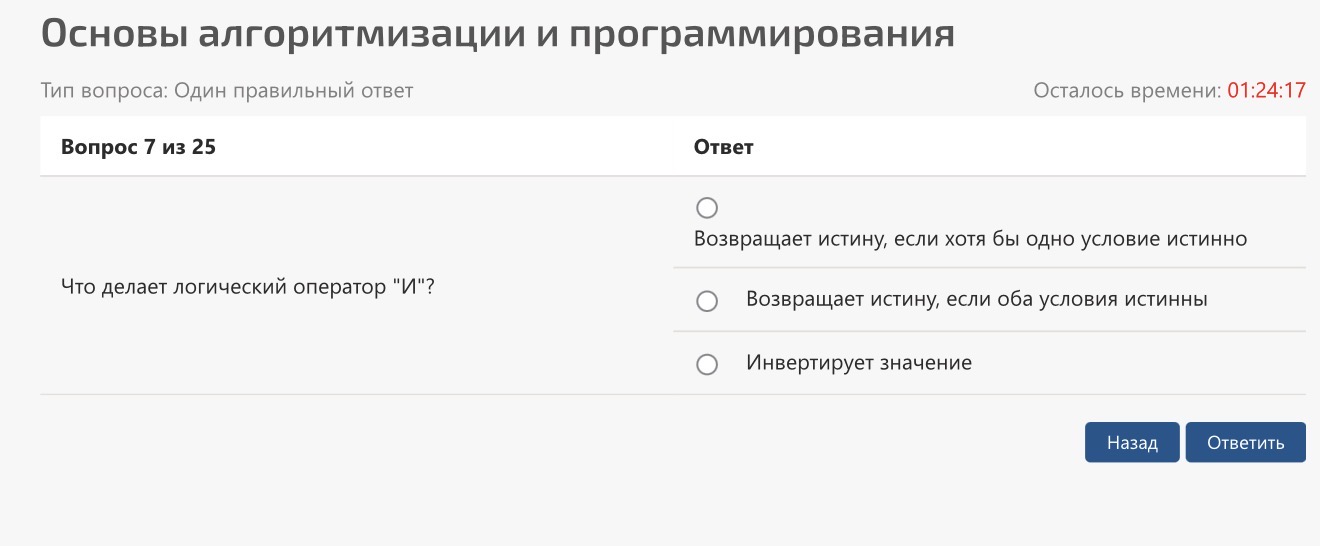Click the "Один правильный ответ" question type text
The height and width of the screenshot is (546, 1320).
(x=294, y=91)
